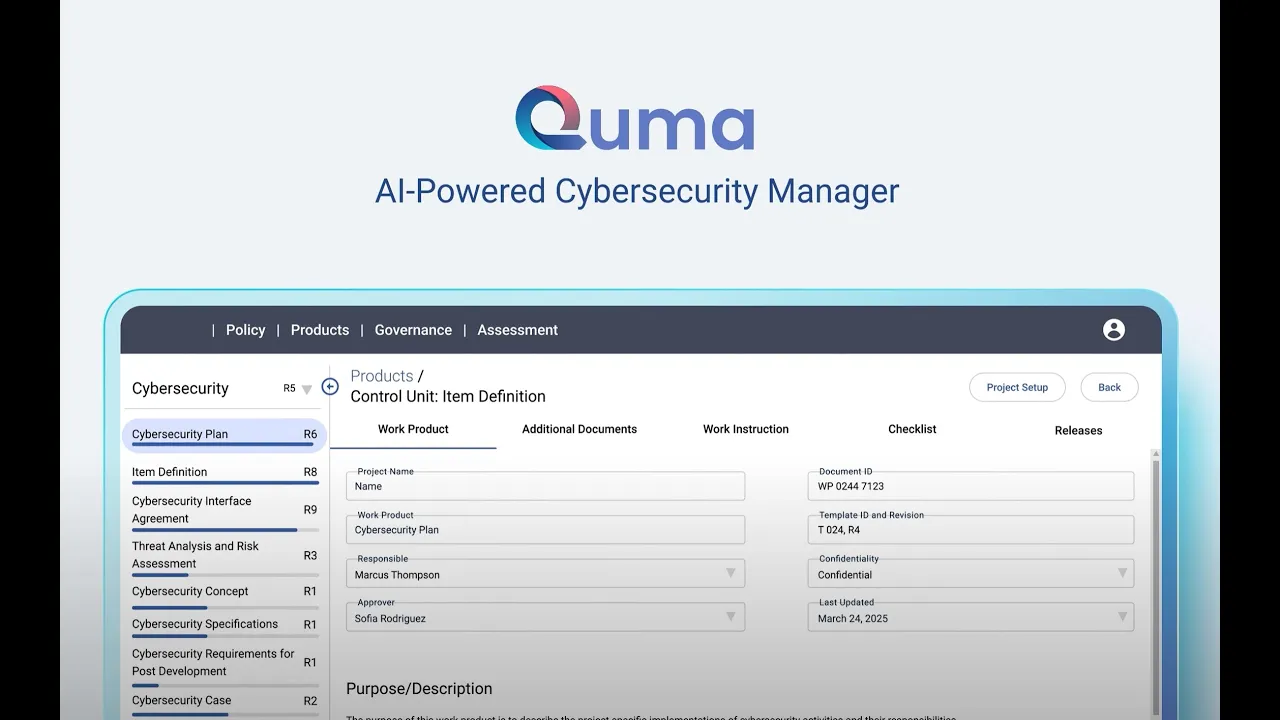Click the progress bar under Threat Analysis item
1280x720 pixels.
(225, 575)
